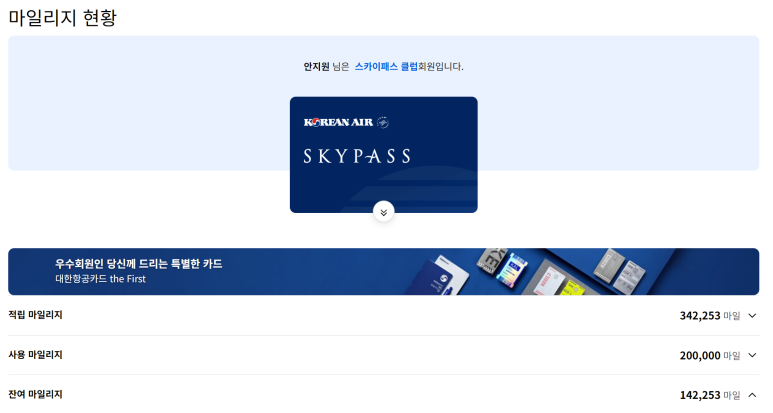Click the holographic card image in the banner

click(514, 271)
